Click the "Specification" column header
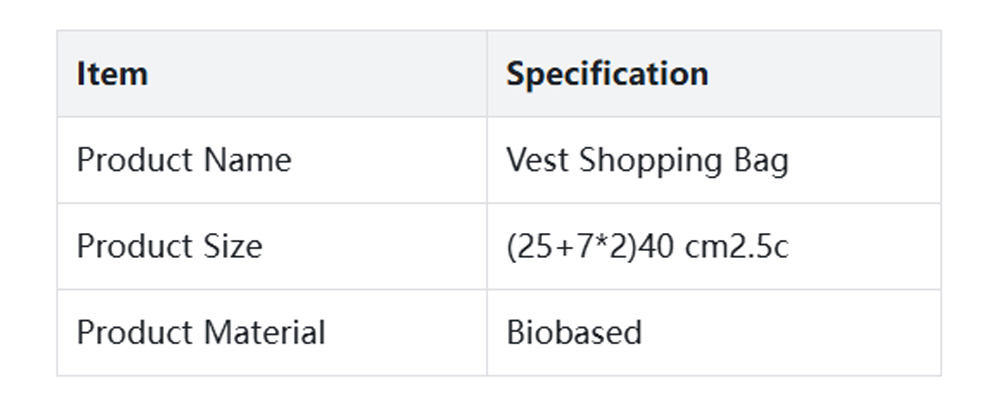Screen dimensions: 1000x408 (x=607, y=74)
